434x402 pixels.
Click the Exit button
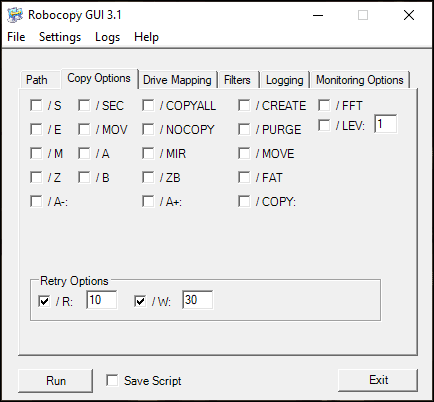click(x=378, y=380)
